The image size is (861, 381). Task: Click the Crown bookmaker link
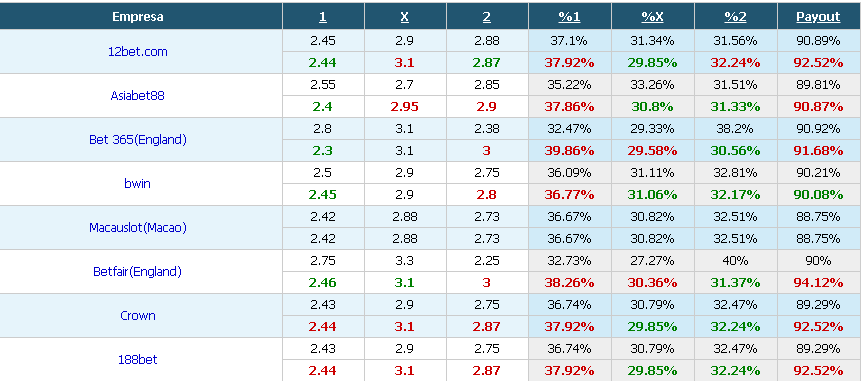coord(138,316)
